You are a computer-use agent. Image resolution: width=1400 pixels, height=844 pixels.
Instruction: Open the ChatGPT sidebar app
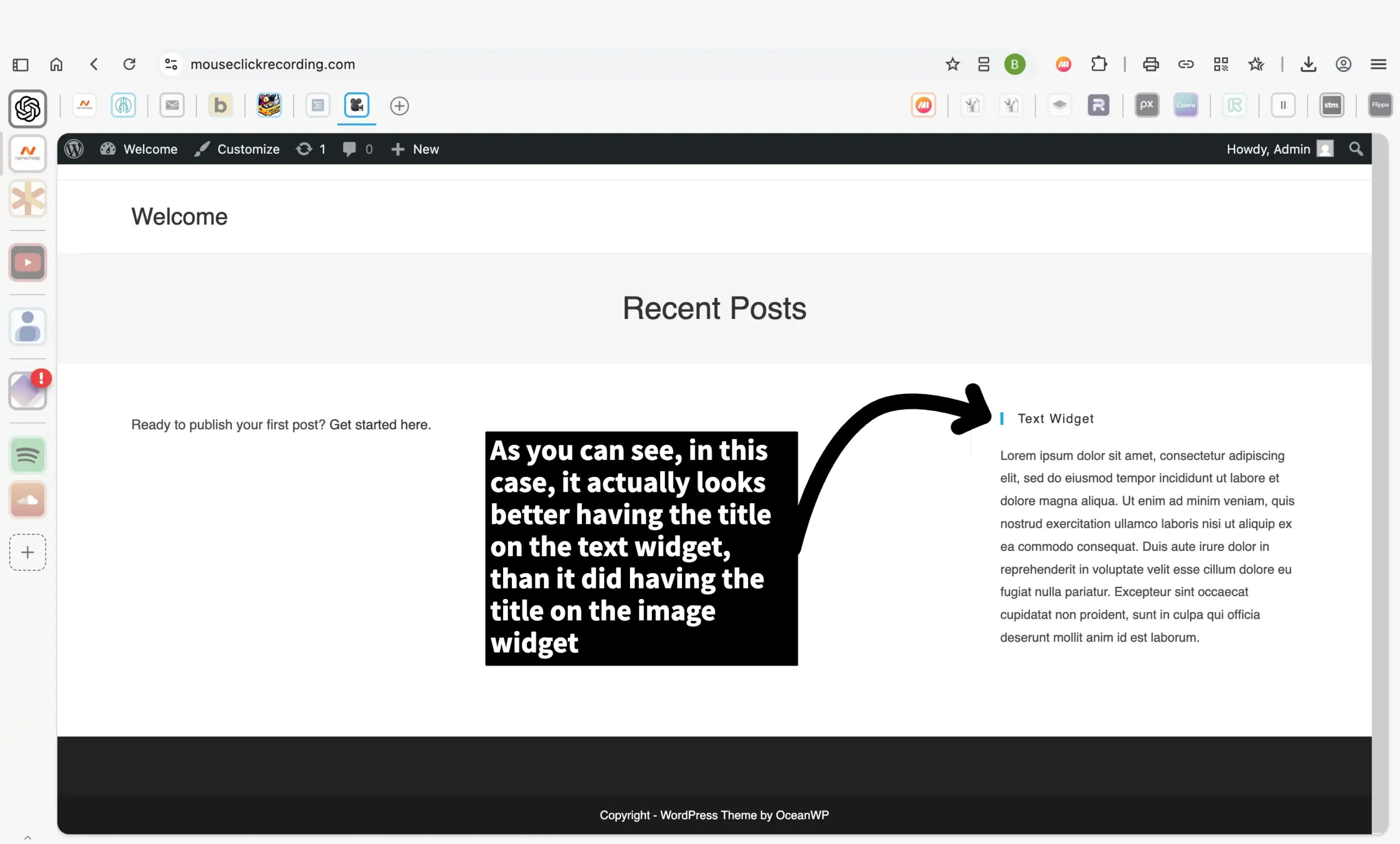tap(27, 108)
